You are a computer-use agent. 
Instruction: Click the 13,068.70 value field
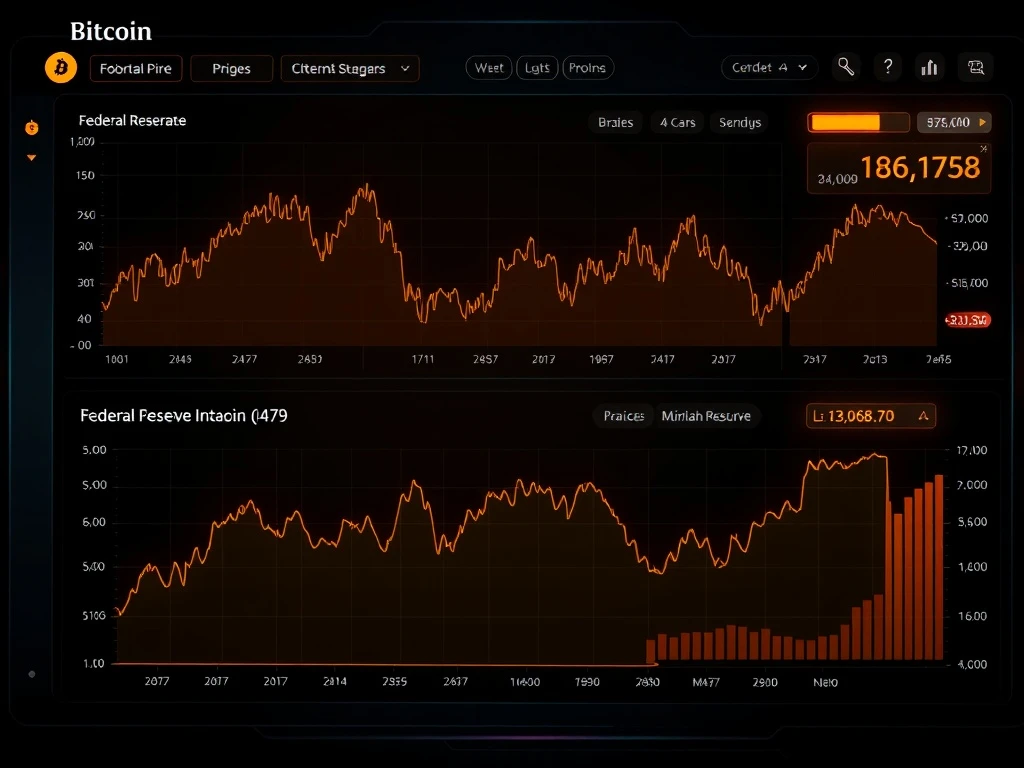[x=871, y=416]
